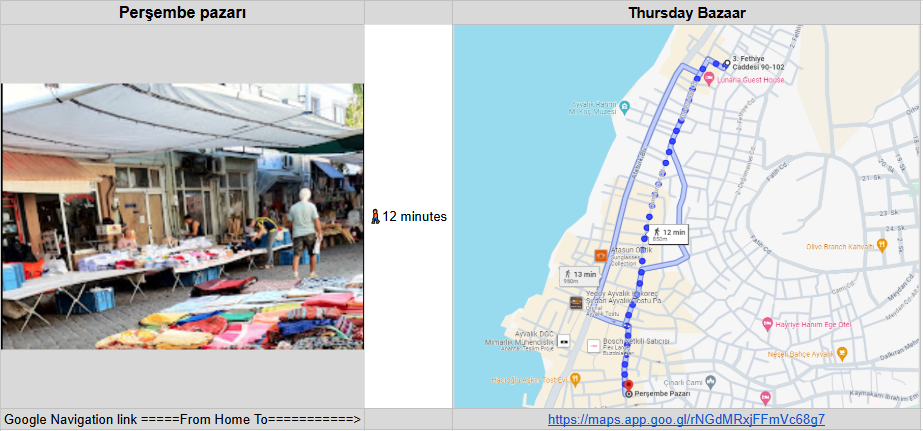Click the Thursday Bazaar header cell
The width and height of the screenshot is (923, 431).
(687, 12)
